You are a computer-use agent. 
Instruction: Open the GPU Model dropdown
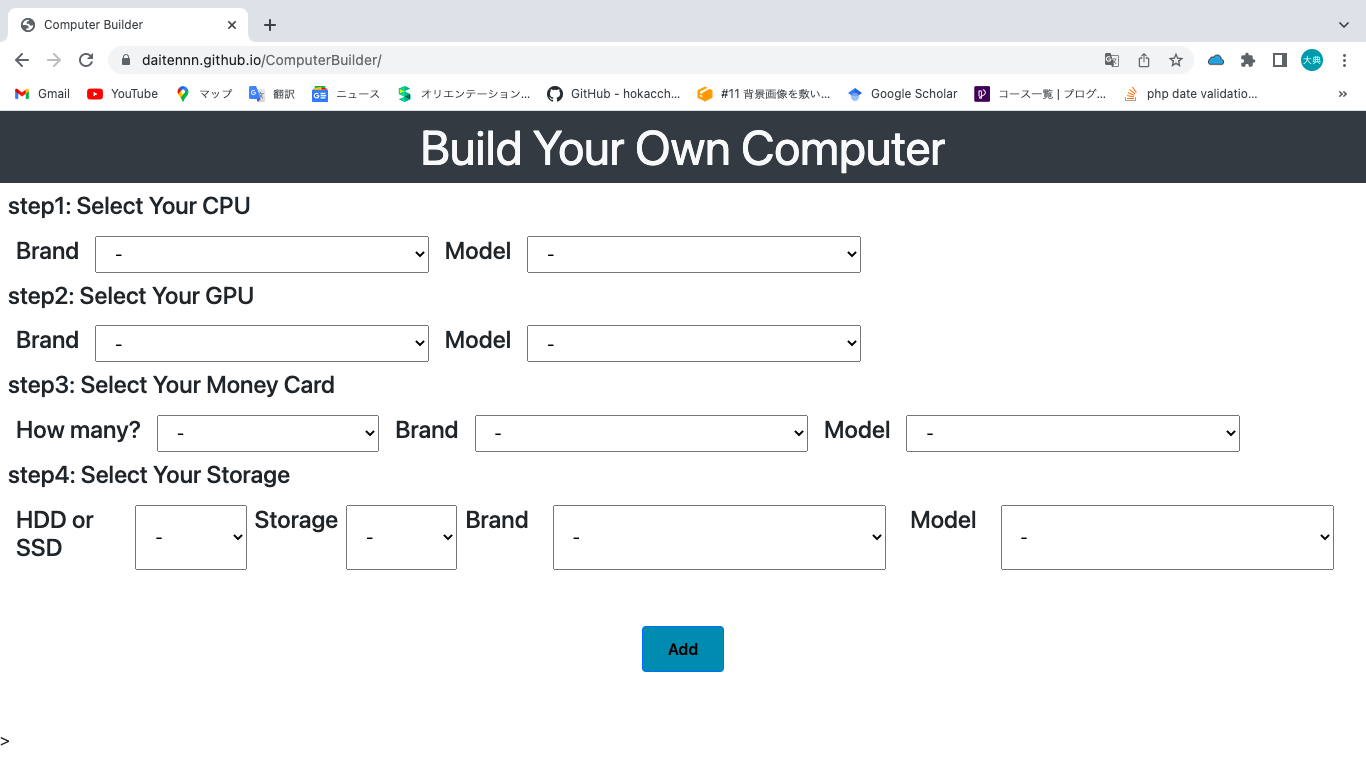(694, 343)
